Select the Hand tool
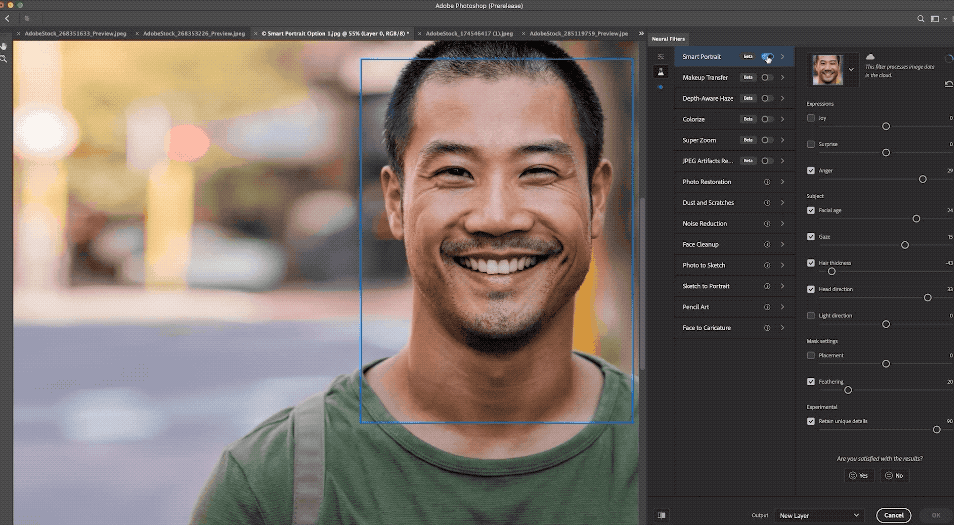Image resolution: width=954 pixels, height=525 pixels. click(x=5, y=46)
